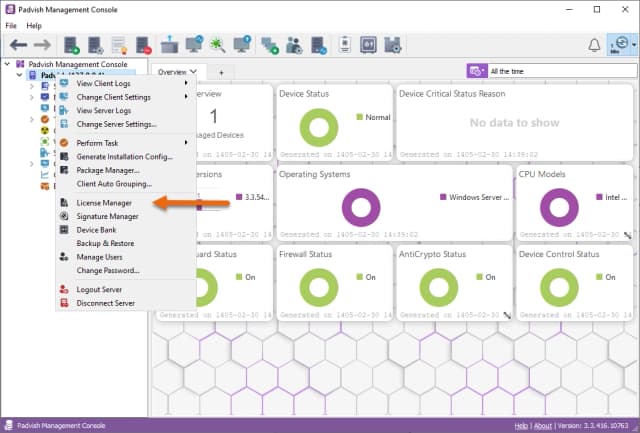Expand the first child node under the server
The image size is (640, 433).
click(31, 86)
